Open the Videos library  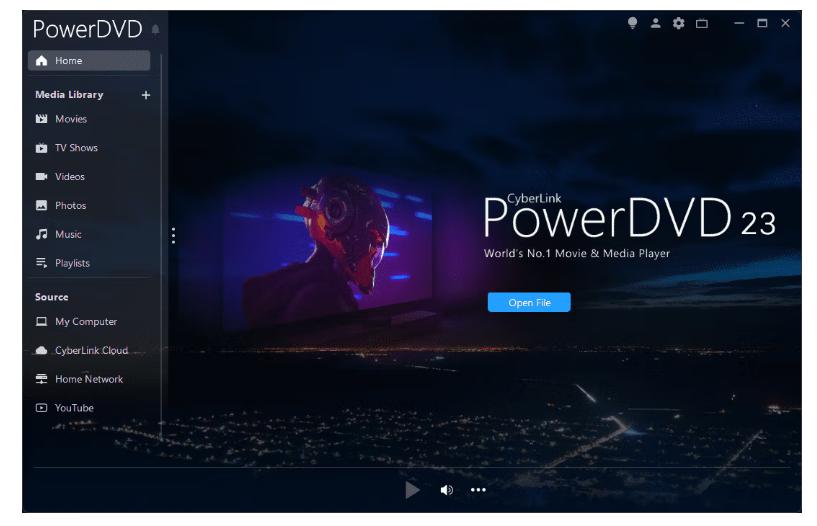point(69,177)
